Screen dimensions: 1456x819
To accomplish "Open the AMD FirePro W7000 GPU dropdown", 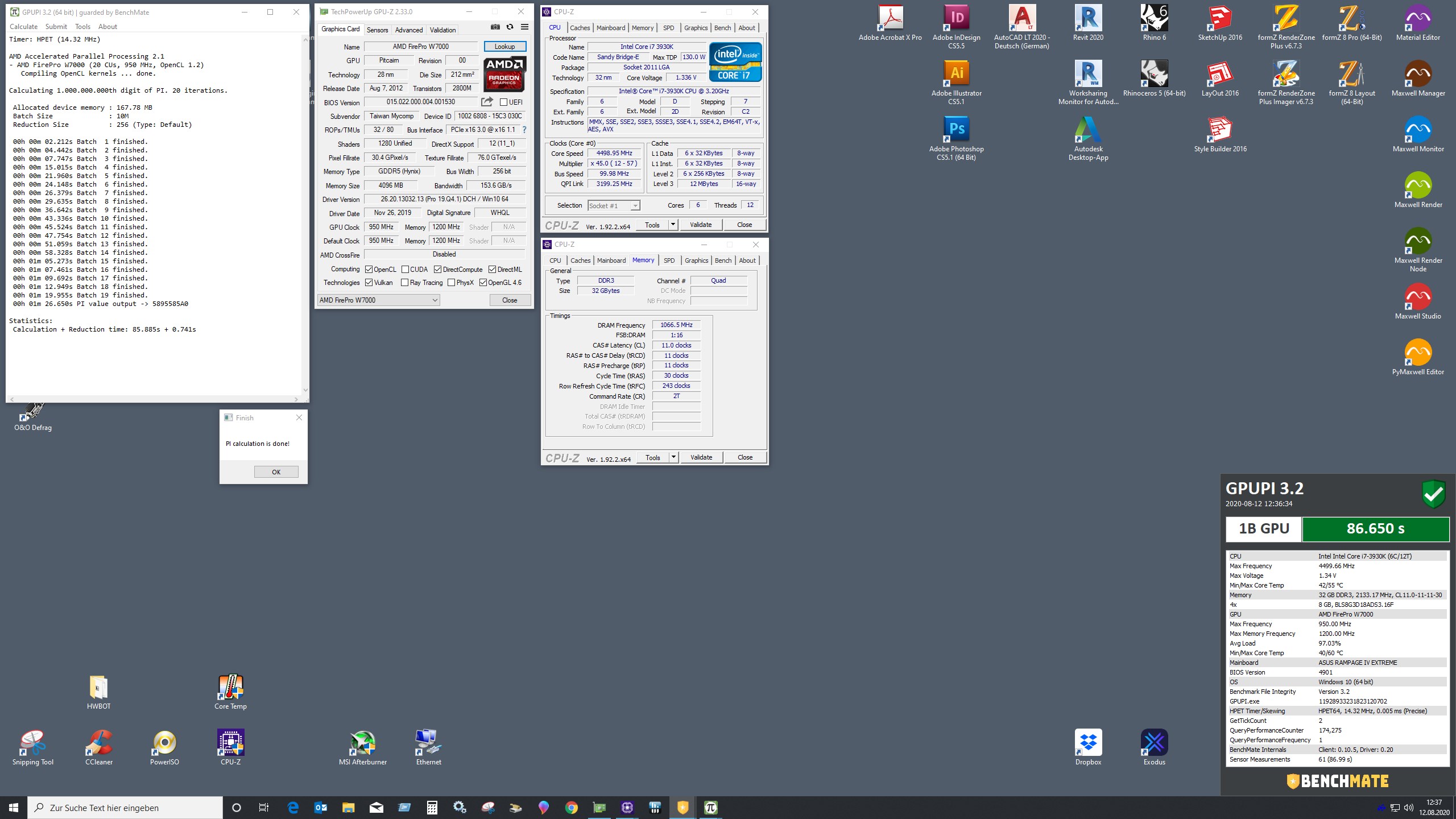I will [378, 300].
